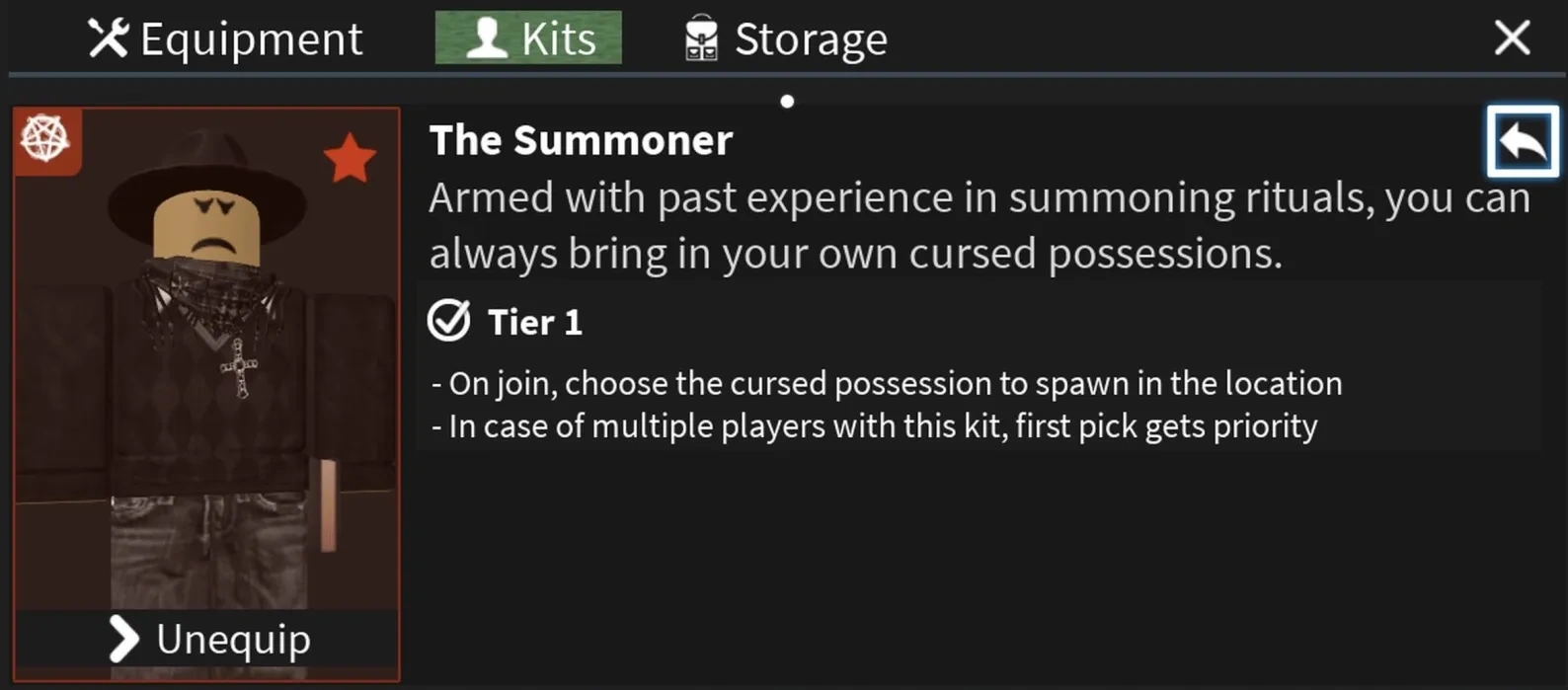Screen dimensions: 1568x690
Task: Click the back arrow icon
Action: pyautogui.click(x=1522, y=142)
